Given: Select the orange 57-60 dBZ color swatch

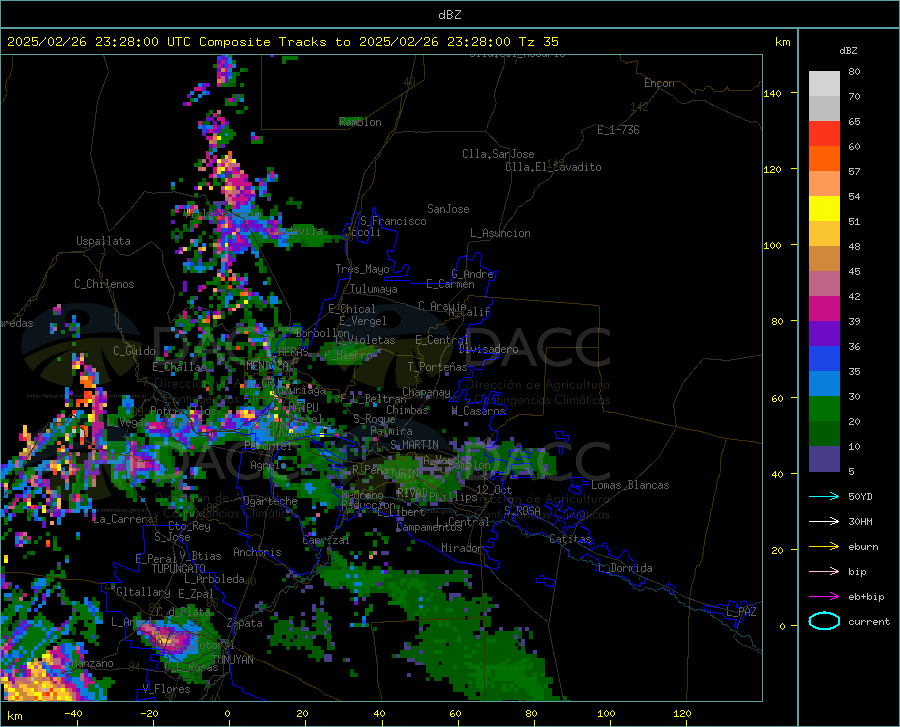Looking at the screenshot, I should [x=824, y=159].
